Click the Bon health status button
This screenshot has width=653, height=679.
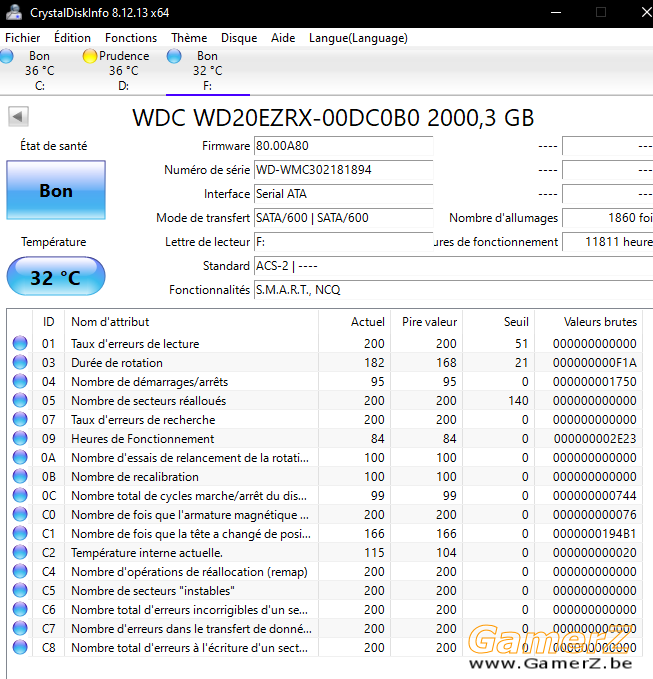tap(56, 191)
